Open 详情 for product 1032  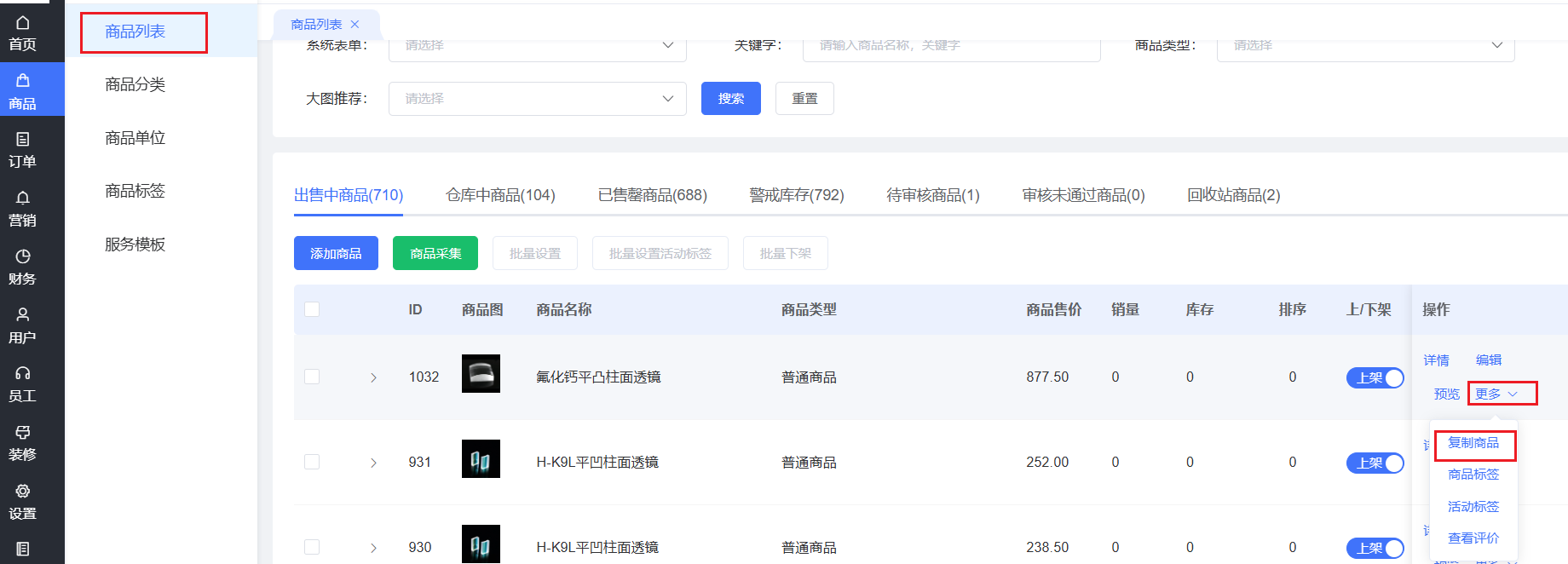click(1436, 360)
